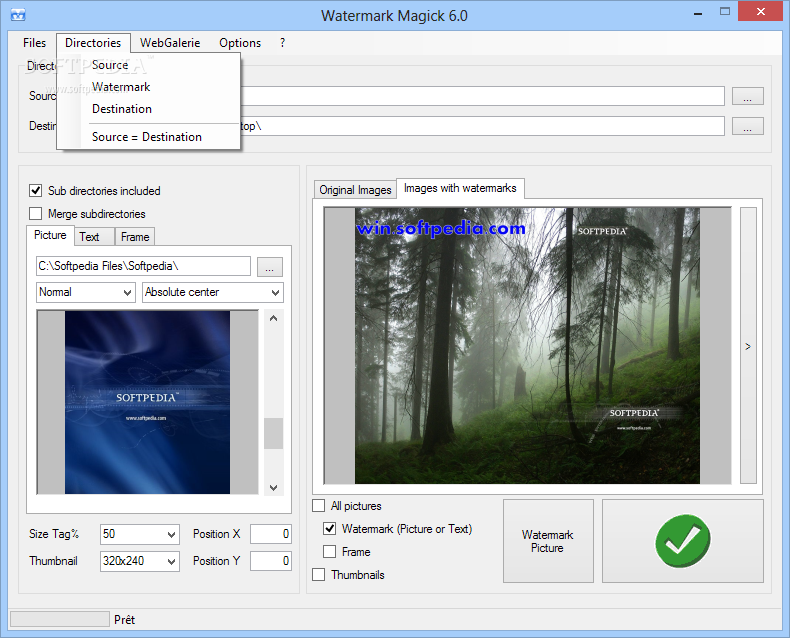Click the Prêt status text
790x638 pixels.
[x=124, y=620]
